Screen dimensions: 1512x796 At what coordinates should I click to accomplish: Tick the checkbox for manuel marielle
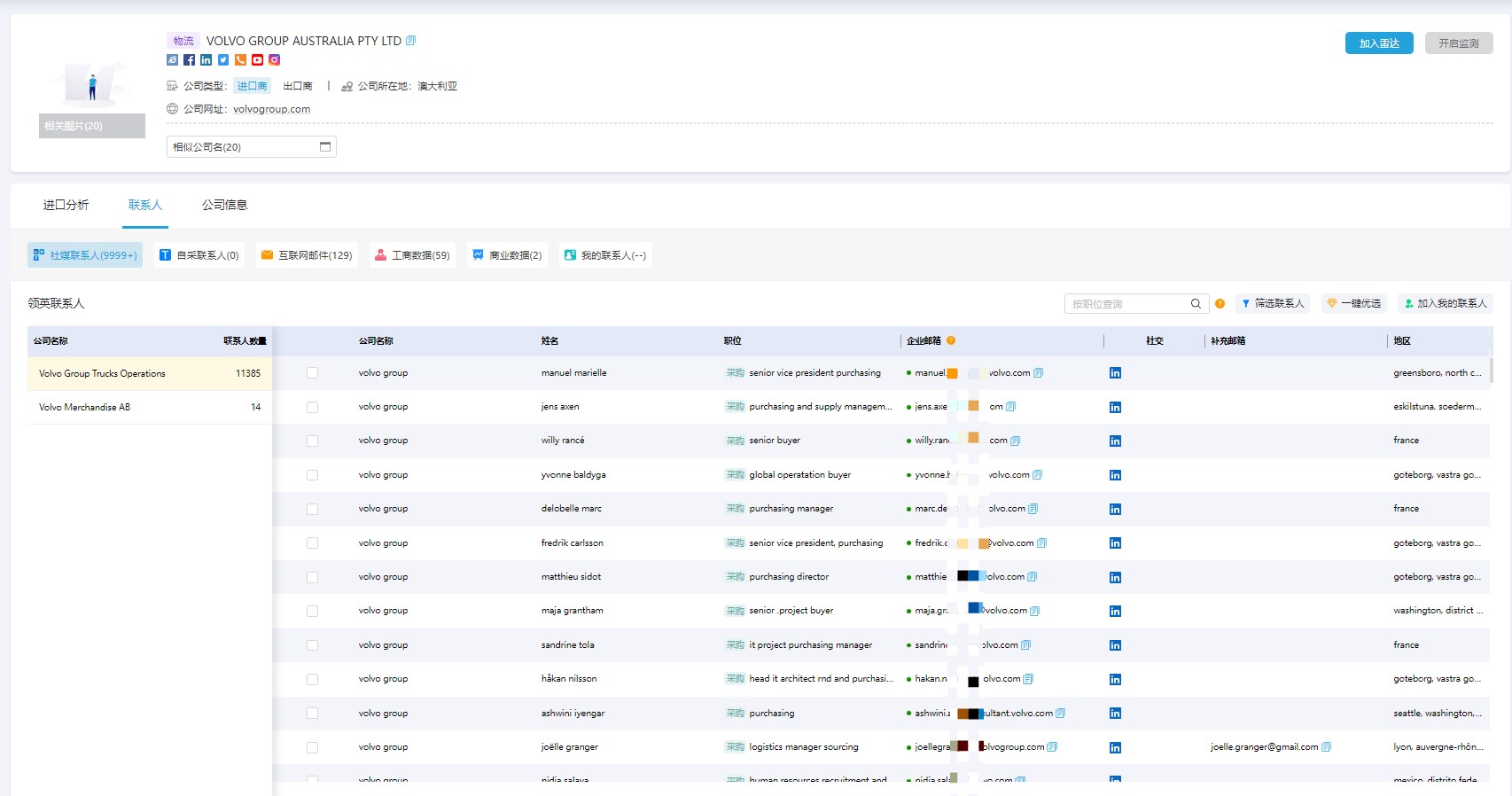312,373
